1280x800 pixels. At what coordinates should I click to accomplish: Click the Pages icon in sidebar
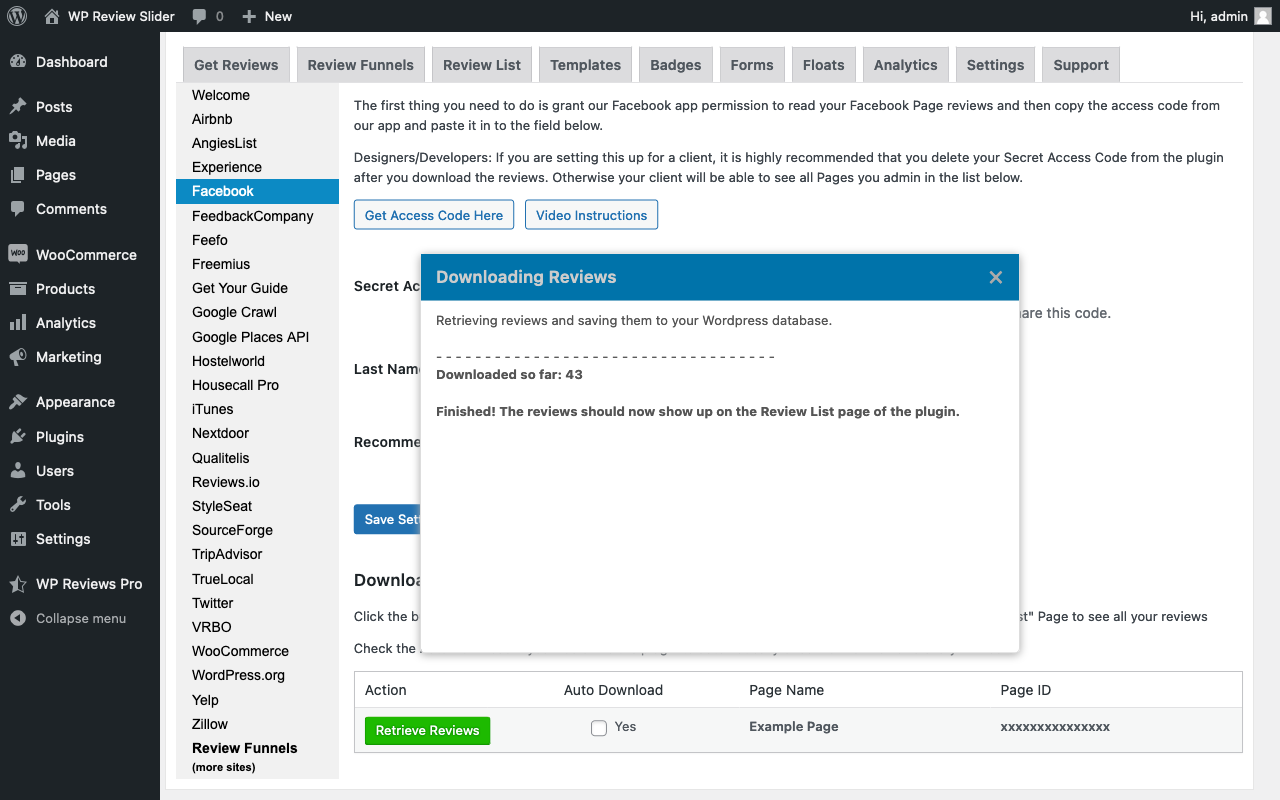click(18, 175)
